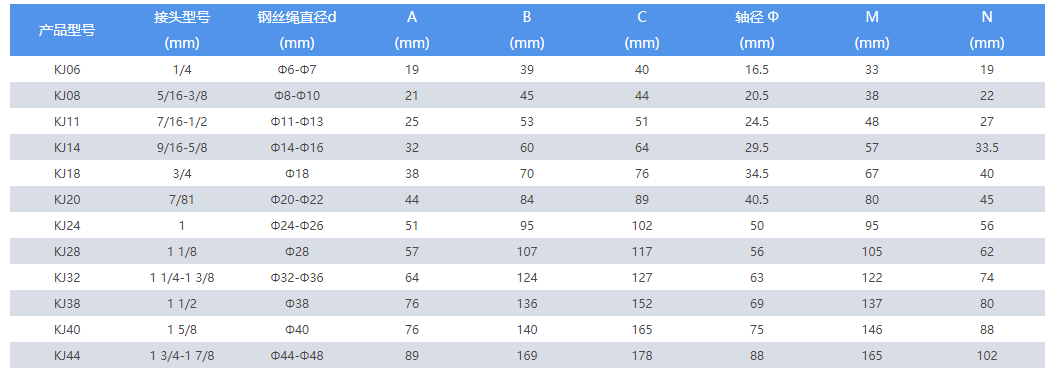Select the 1 1/4-1 3/8 connector cell
The image size is (1058, 370).
182,278
